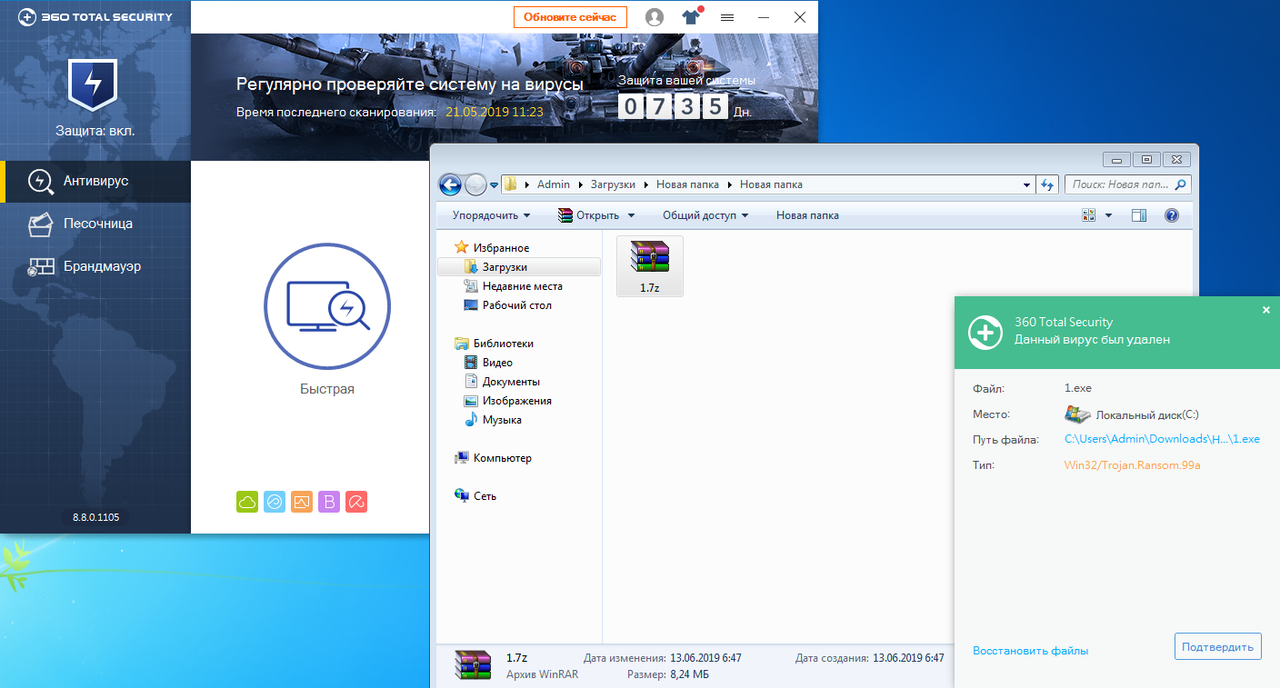Open the T-shirt themes icon
Image resolution: width=1280 pixels, height=688 pixels.
(691, 17)
